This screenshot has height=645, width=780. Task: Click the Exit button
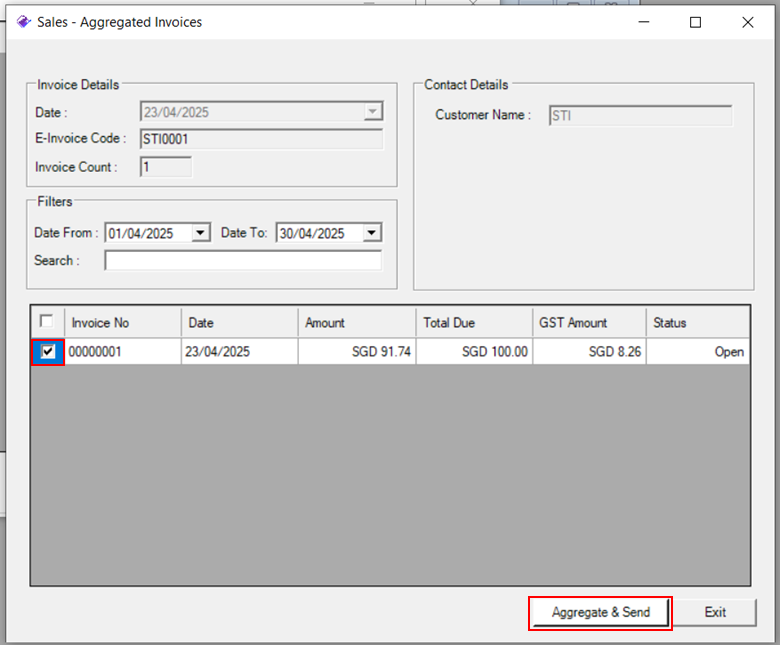pos(715,613)
